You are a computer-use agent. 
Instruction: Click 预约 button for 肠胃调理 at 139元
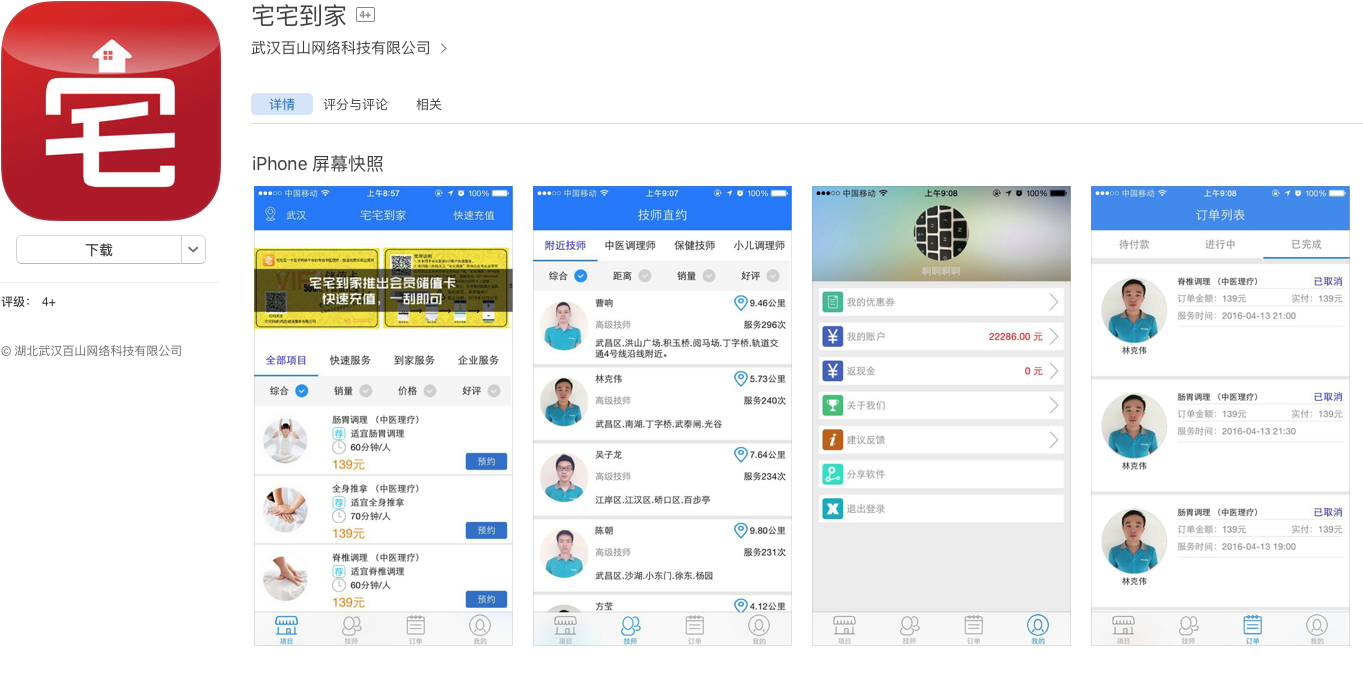point(486,462)
